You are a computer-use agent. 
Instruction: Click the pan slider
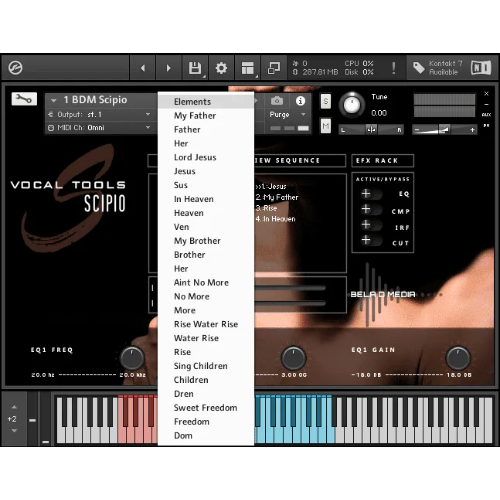[371, 129]
